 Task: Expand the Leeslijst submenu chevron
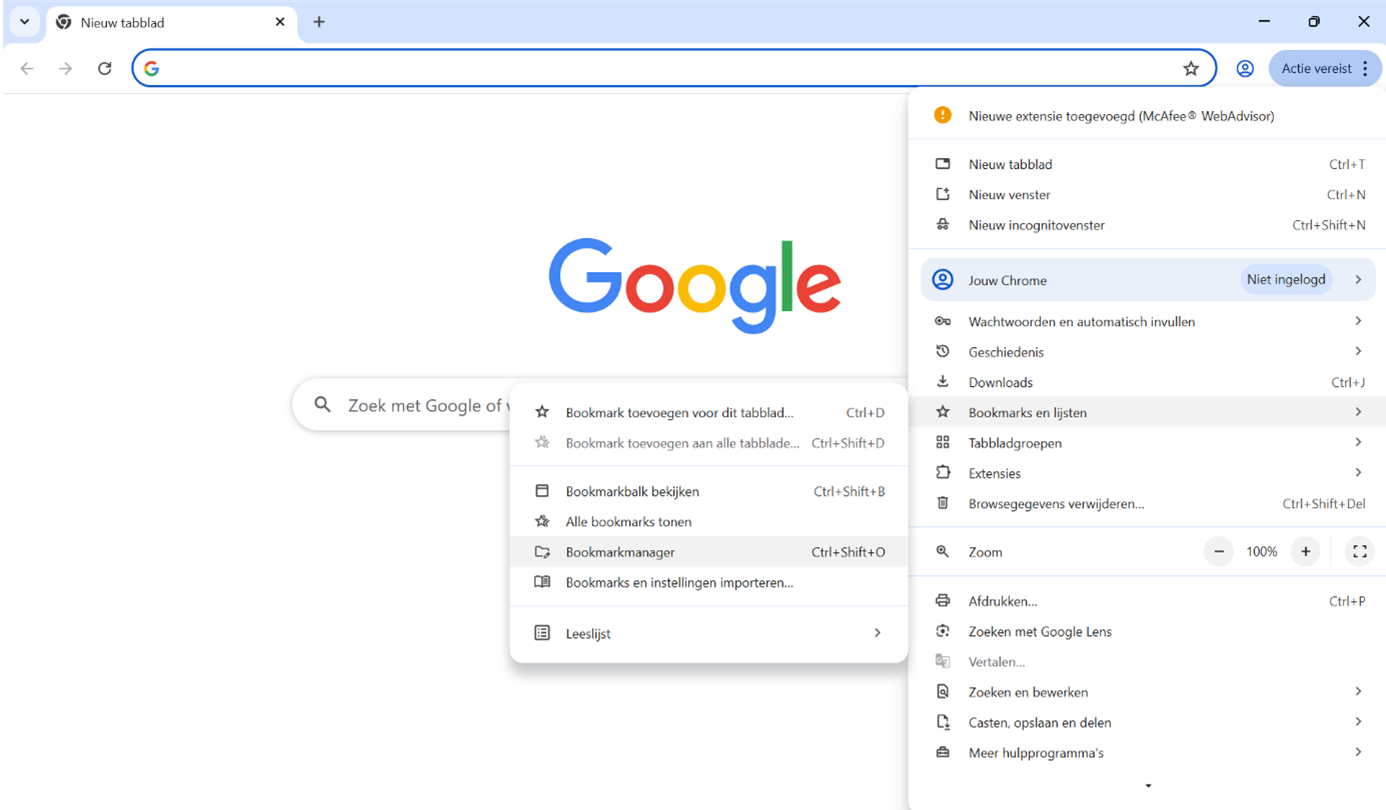coord(877,632)
